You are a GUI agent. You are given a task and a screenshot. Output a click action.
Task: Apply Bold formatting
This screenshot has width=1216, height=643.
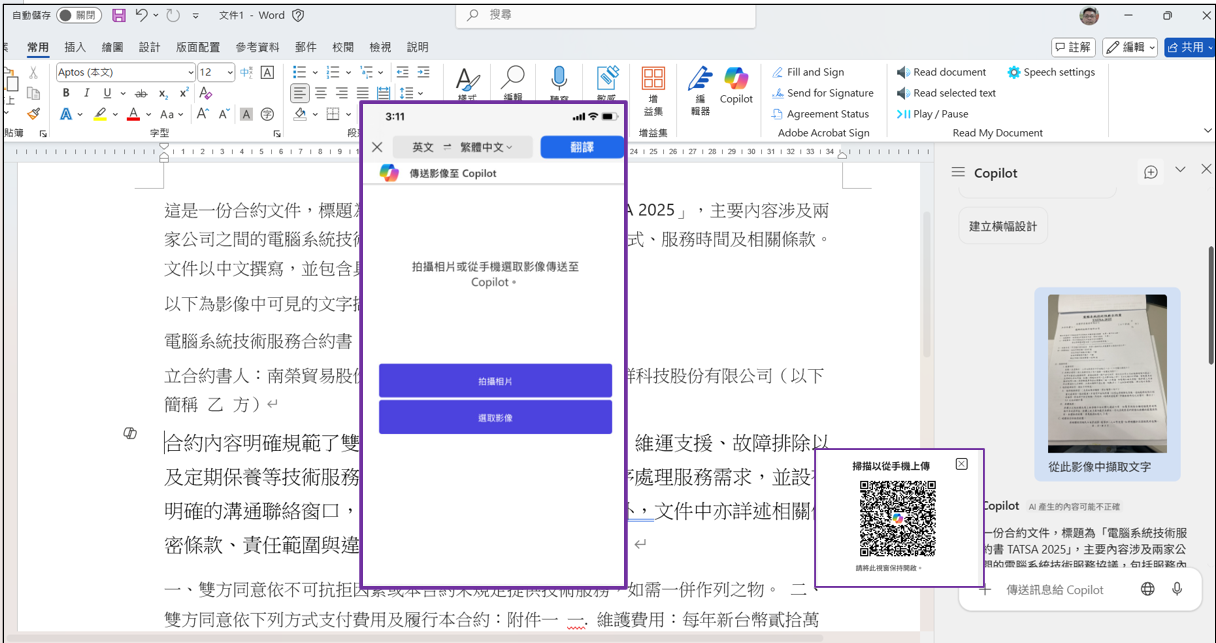coord(66,93)
